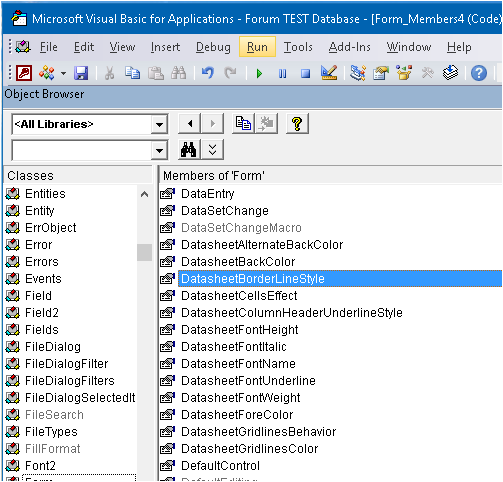Select the Field2 class
The width and height of the screenshot is (503, 482).
(42, 313)
